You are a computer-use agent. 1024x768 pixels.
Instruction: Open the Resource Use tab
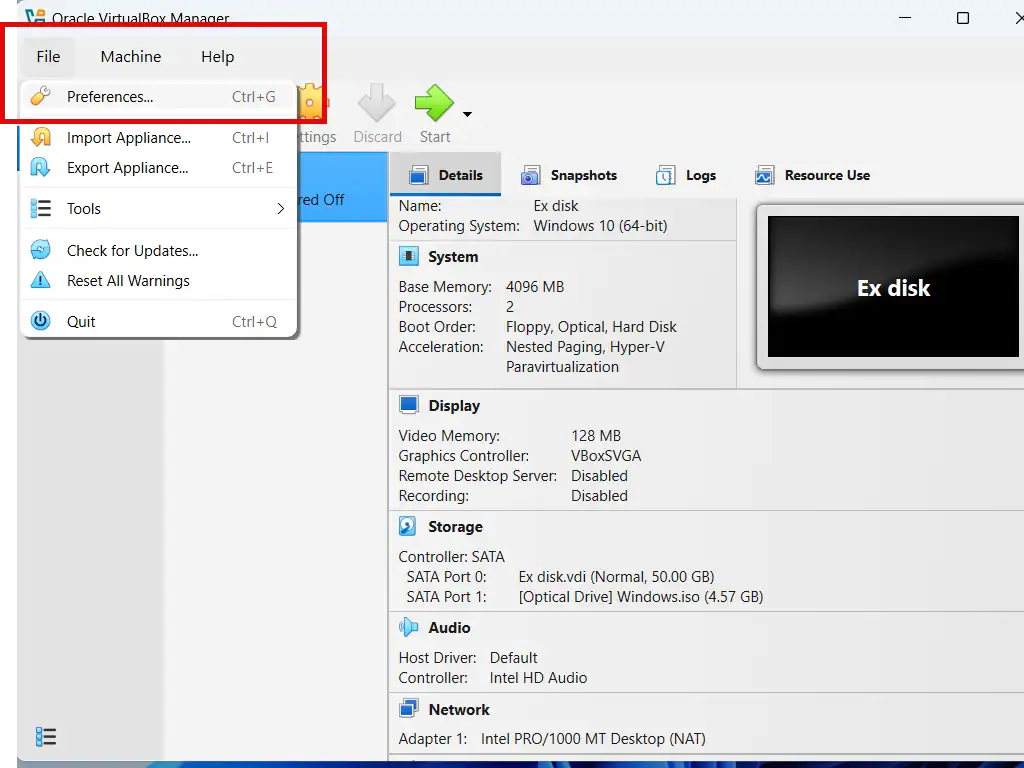coord(812,176)
